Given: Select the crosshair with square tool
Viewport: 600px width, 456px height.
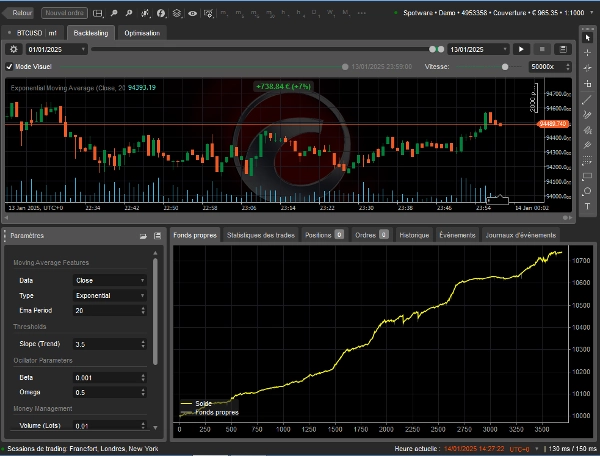Looking at the screenshot, I should click(587, 83).
